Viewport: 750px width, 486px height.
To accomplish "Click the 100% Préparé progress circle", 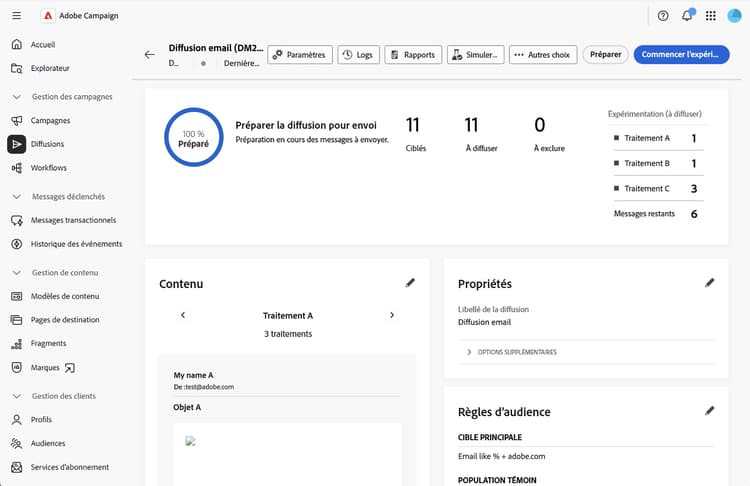I will [x=194, y=137].
